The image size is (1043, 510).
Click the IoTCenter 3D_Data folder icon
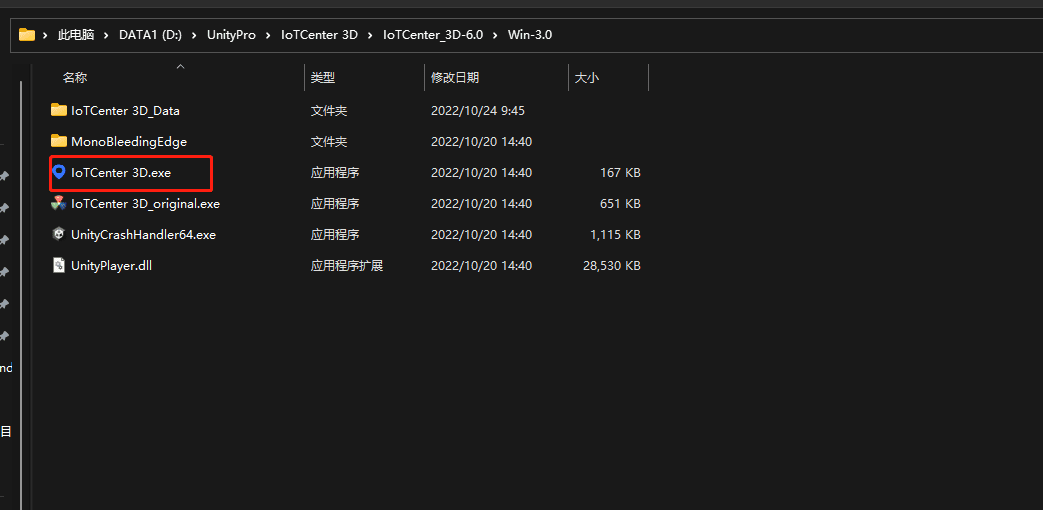(59, 110)
